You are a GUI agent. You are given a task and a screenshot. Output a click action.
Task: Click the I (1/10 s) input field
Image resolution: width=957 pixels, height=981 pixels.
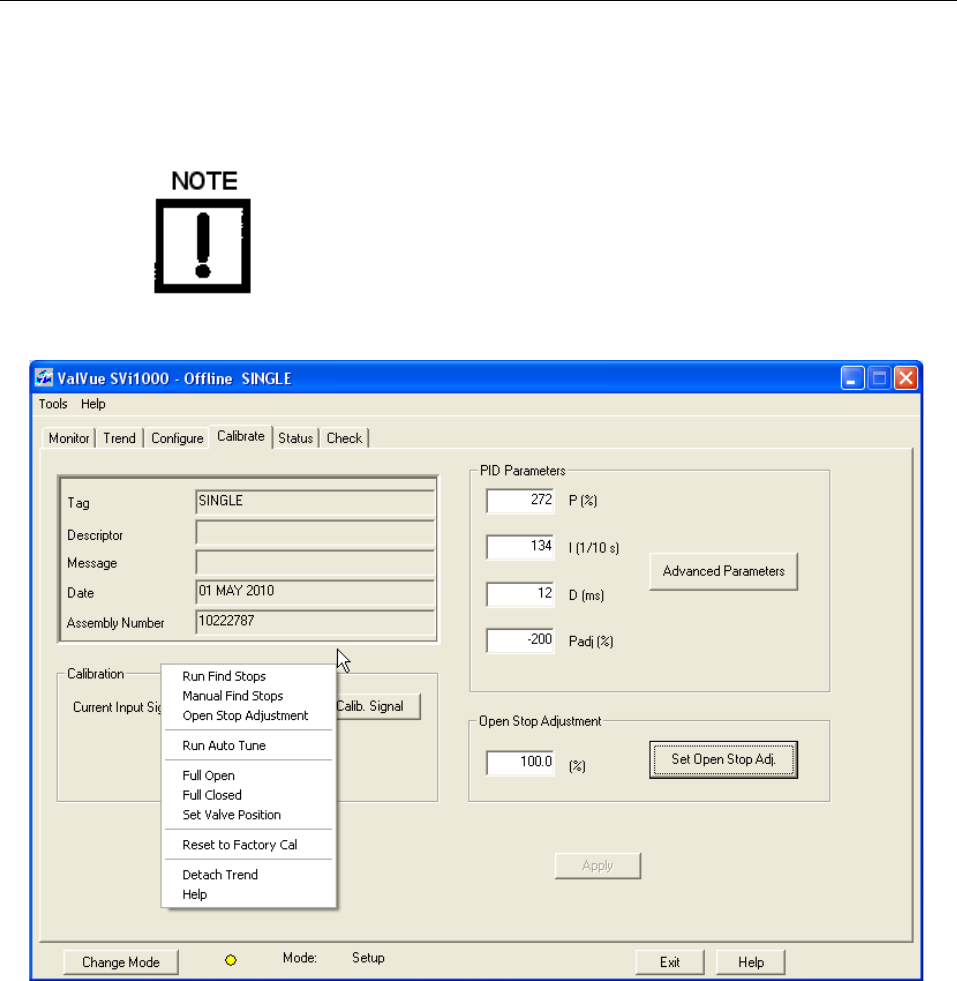[x=520, y=547]
